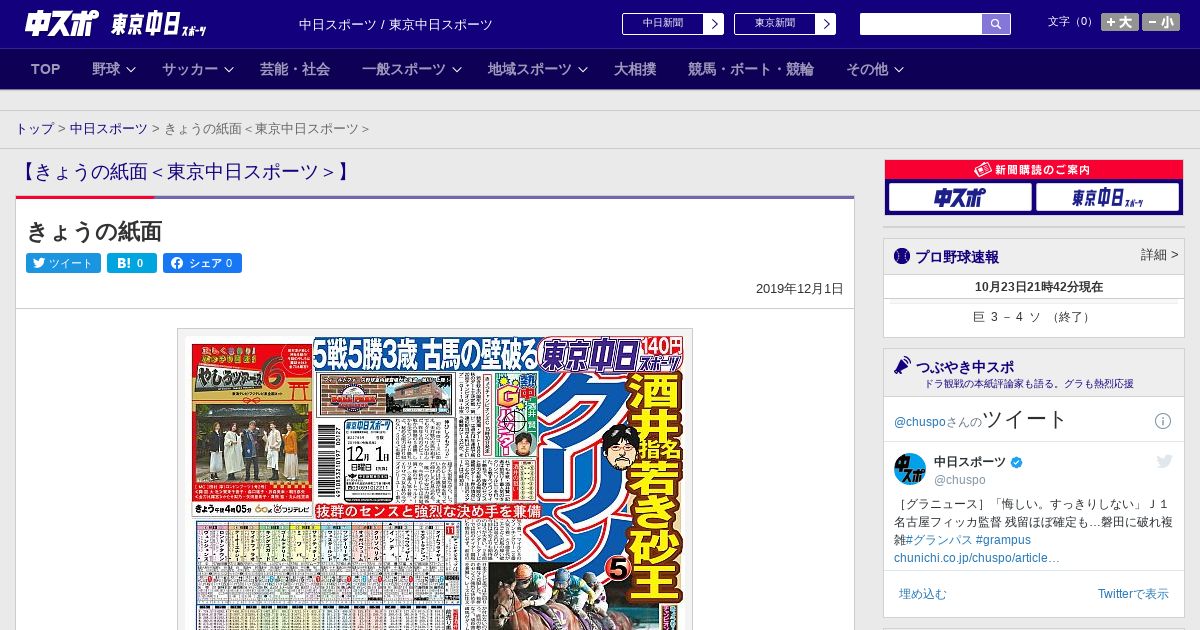Increase text size with the 大 button
The height and width of the screenshot is (630, 1200).
1120,22
